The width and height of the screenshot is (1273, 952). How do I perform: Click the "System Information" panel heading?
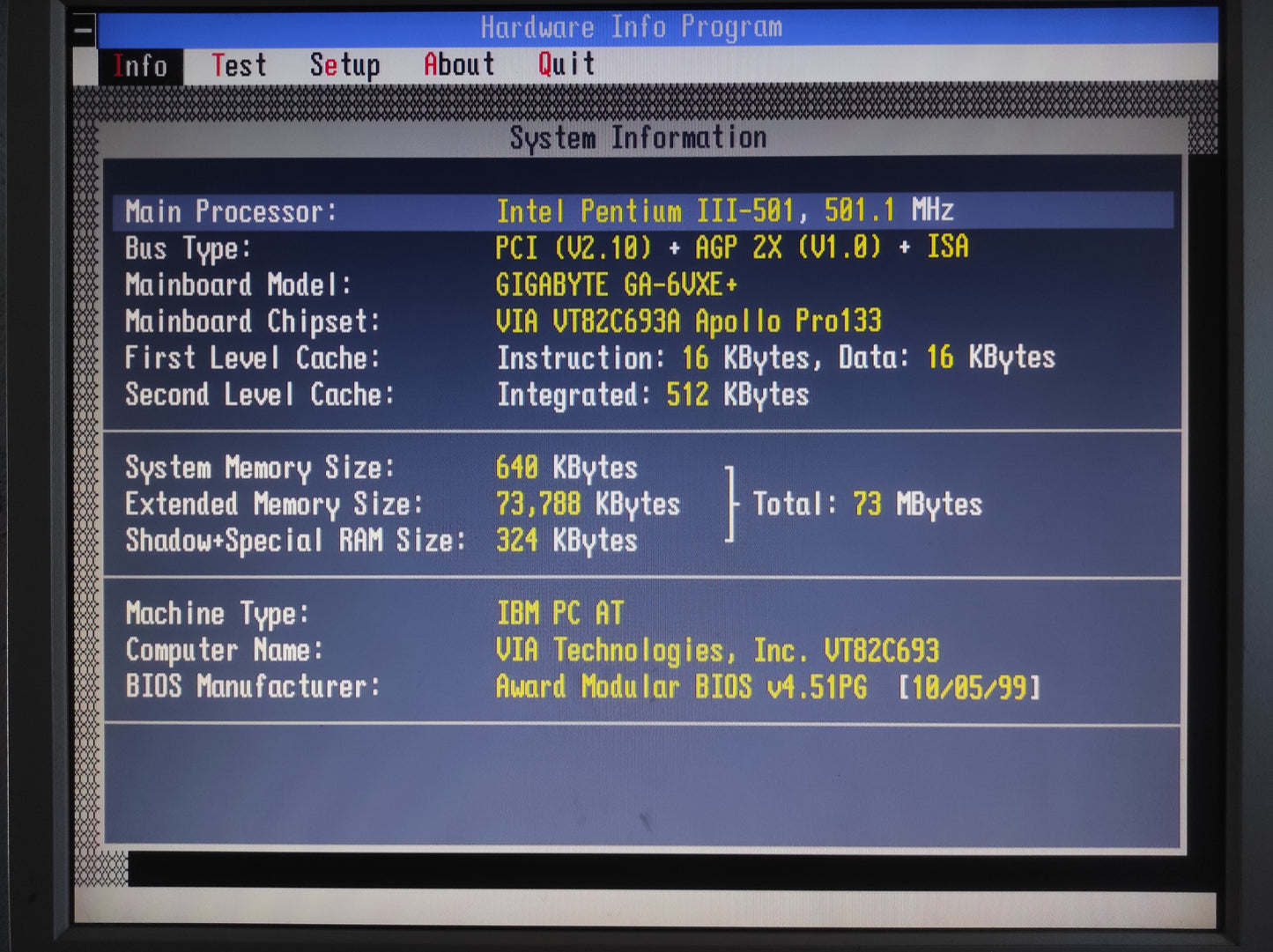[638, 137]
